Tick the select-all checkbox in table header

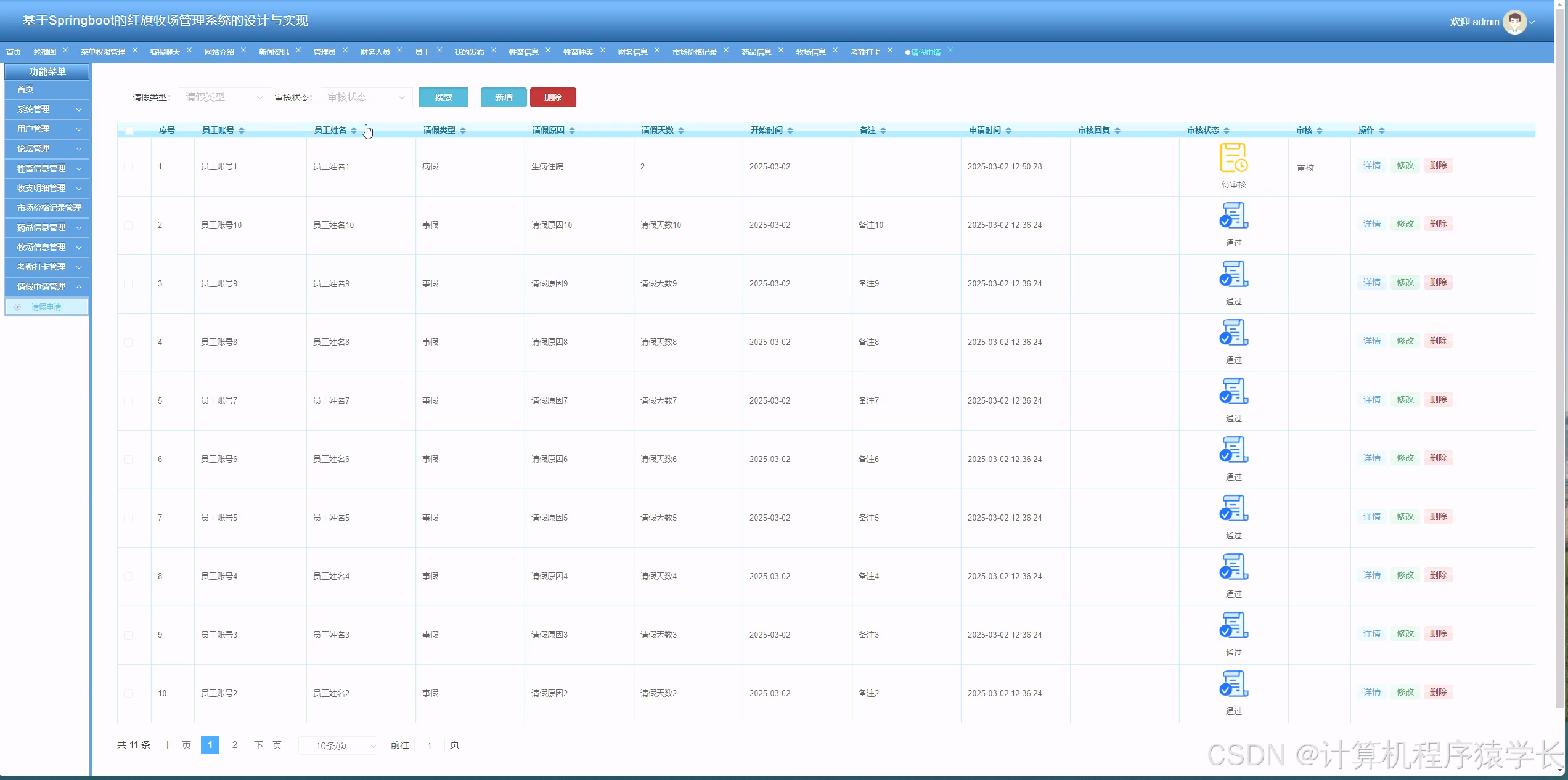(129, 131)
